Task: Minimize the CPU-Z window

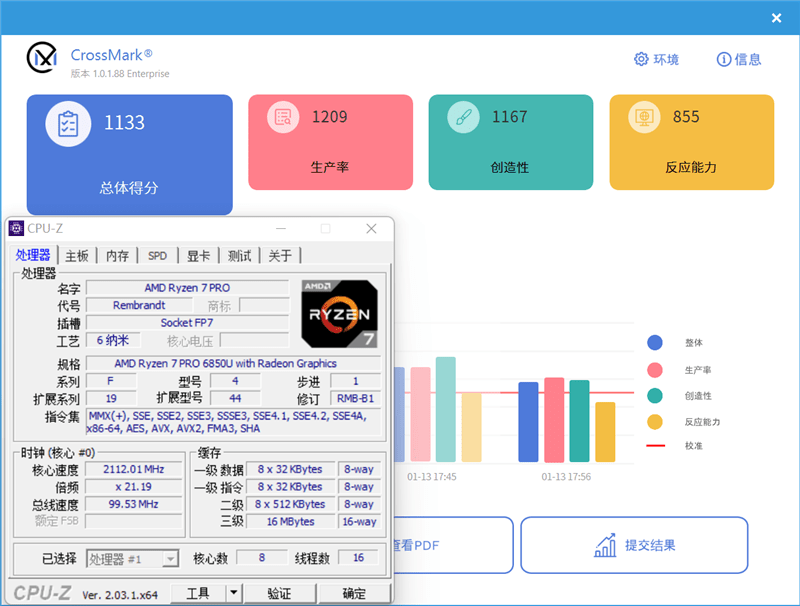Action: [x=281, y=229]
